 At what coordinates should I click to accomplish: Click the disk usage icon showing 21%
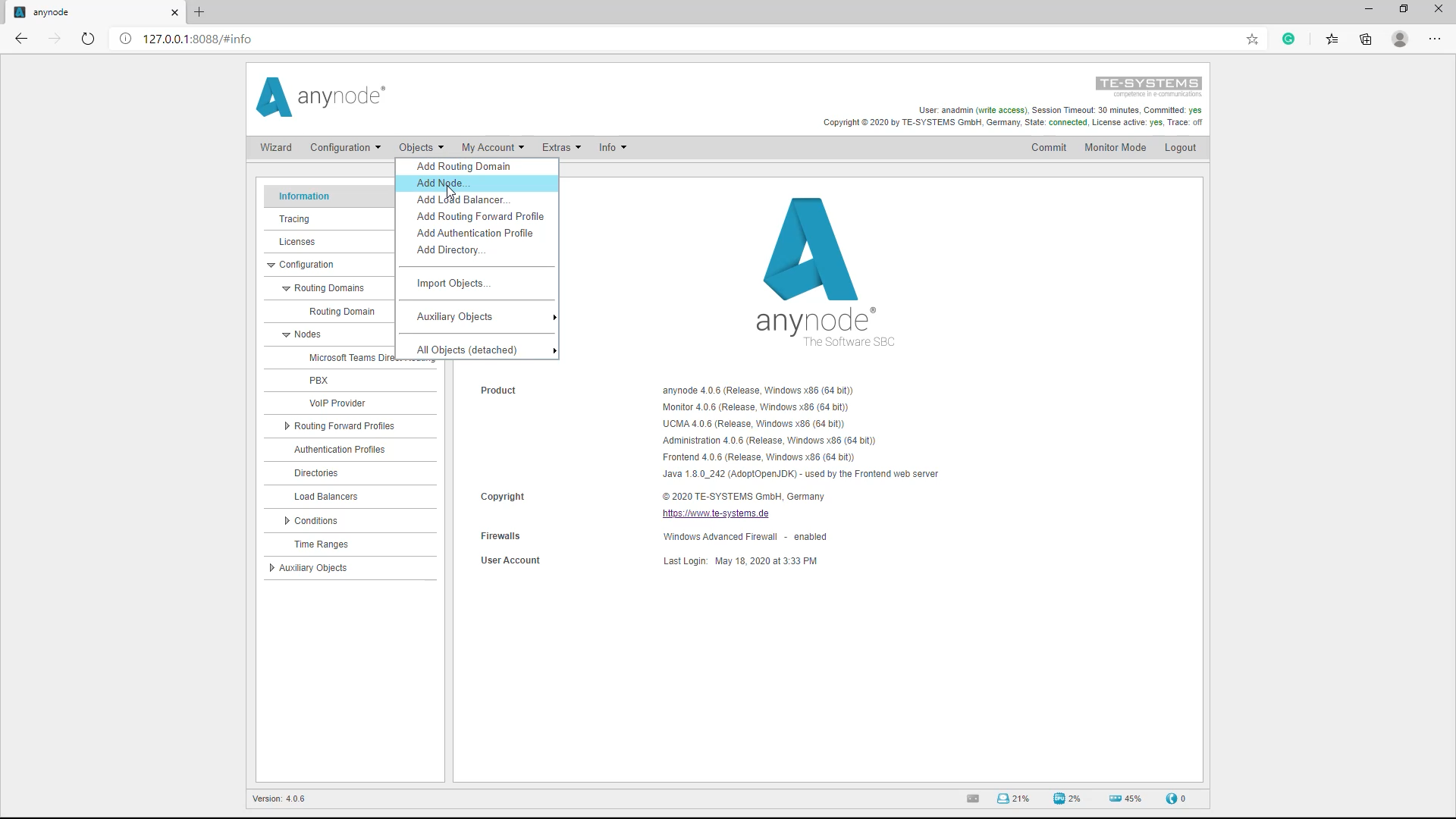(x=1003, y=799)
